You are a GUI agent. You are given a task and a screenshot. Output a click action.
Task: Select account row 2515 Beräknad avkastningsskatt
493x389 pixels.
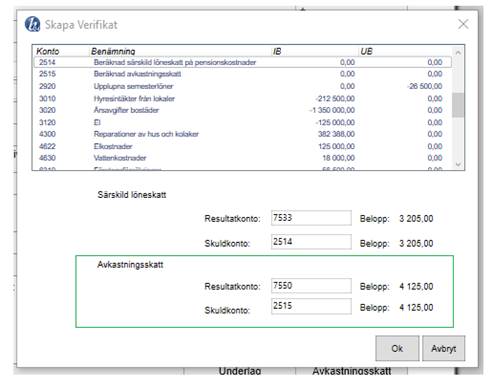pyautogui.click(x=243, y=74)
